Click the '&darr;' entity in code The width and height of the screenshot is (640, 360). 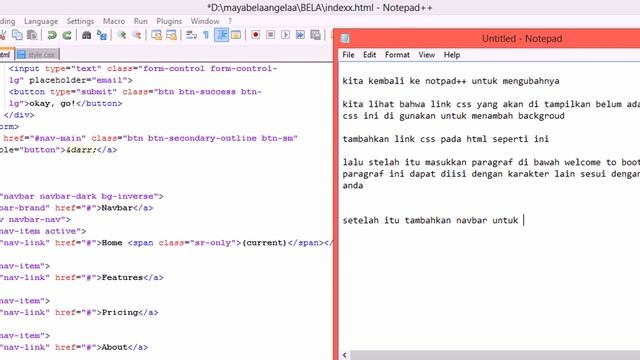click(x=82, y=150)
